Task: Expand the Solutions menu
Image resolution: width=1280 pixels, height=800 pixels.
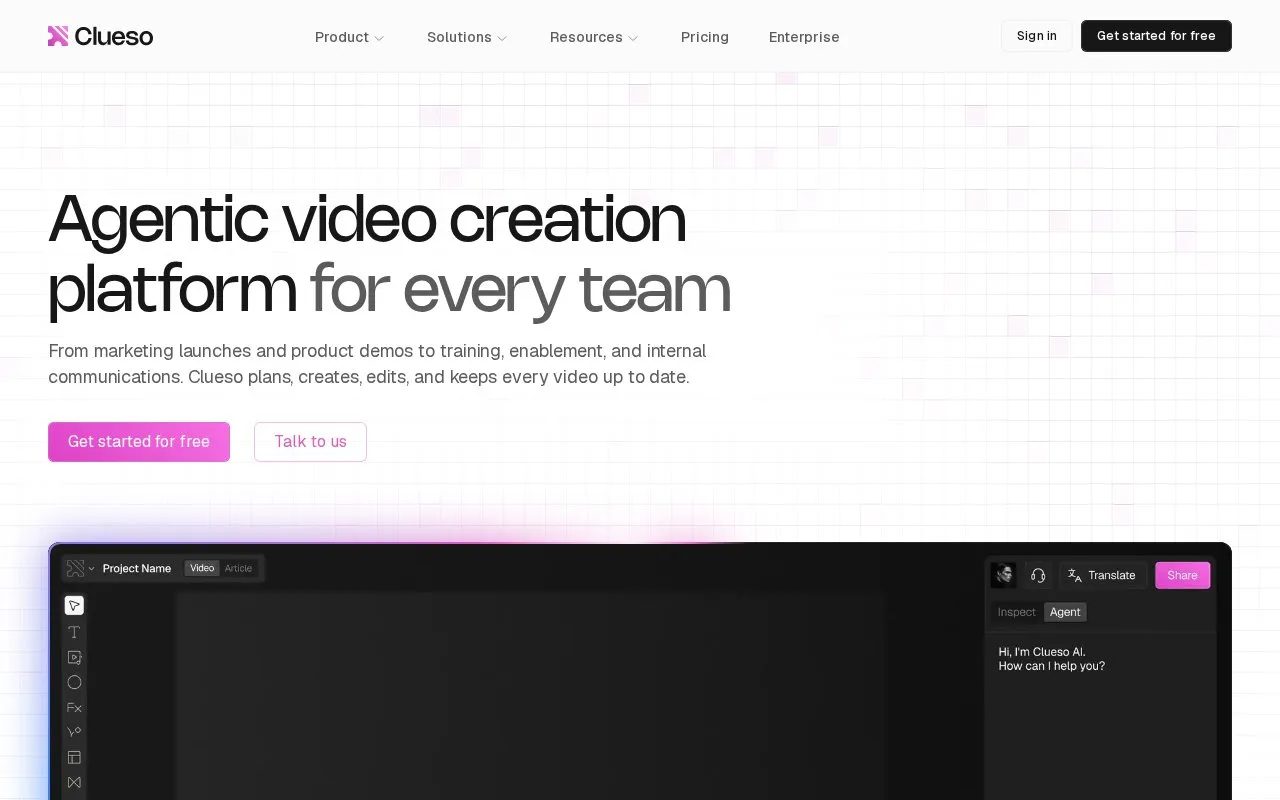Action: coord(467,37)
